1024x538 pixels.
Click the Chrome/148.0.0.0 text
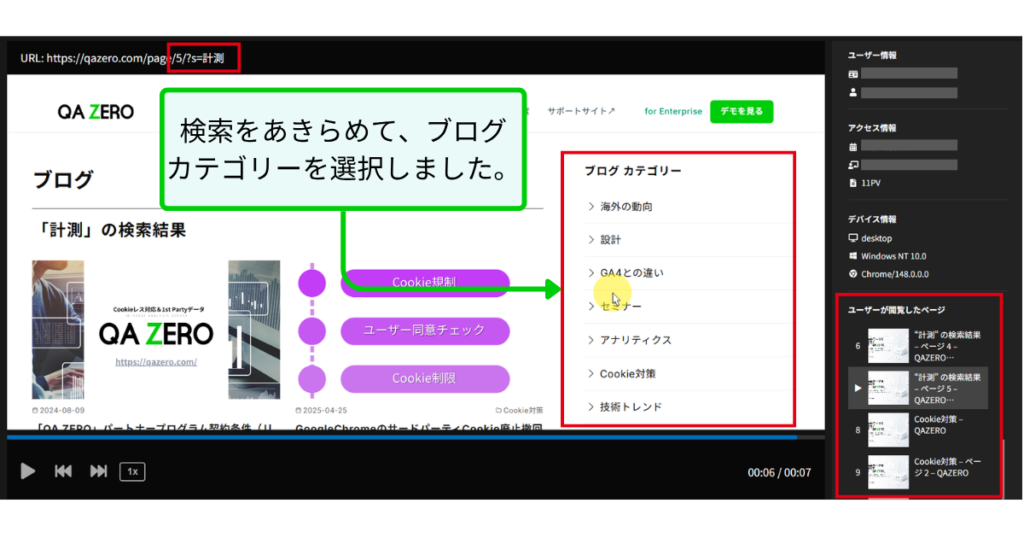(895, 274)
